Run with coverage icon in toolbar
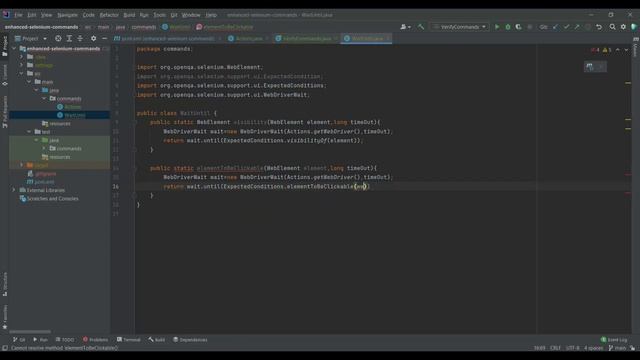This screenshot has height=360, width=640. pyautogui.click(x=518, y=27)
